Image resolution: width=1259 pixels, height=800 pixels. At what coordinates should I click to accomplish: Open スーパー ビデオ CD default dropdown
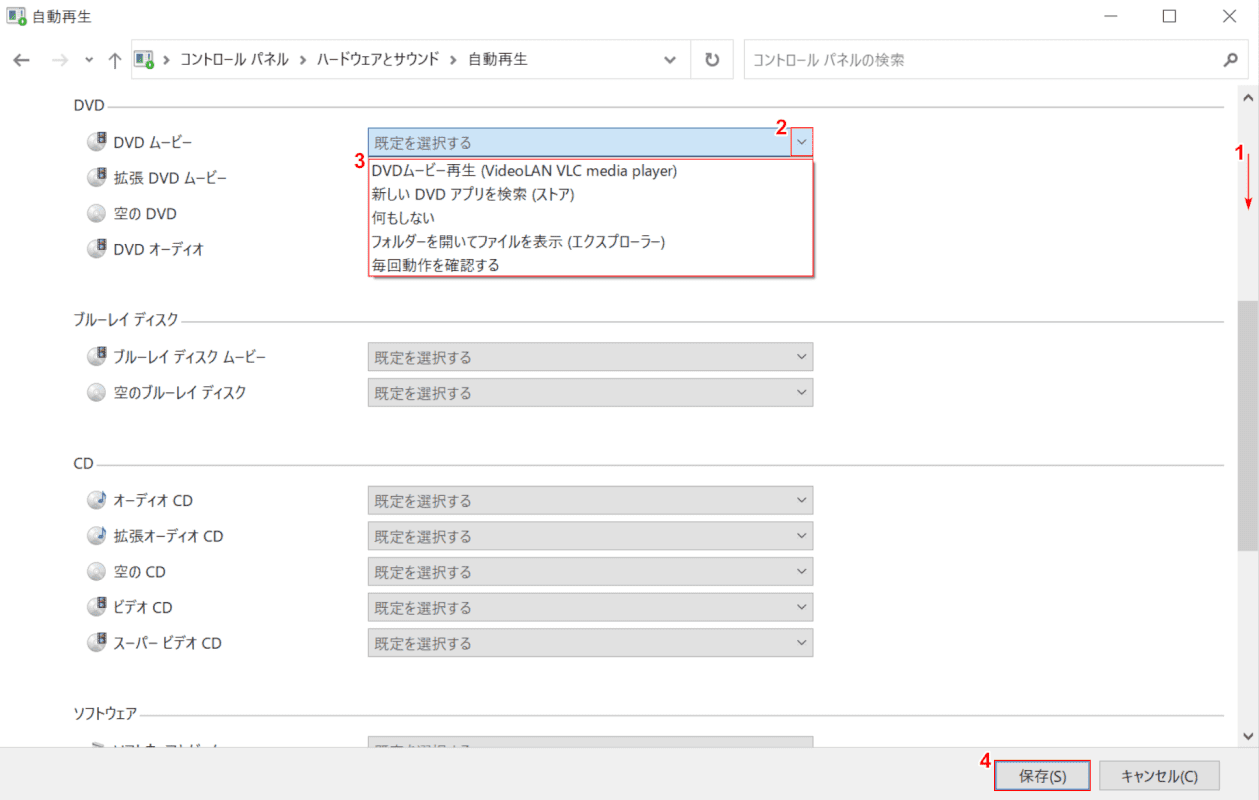click(590, 643)
